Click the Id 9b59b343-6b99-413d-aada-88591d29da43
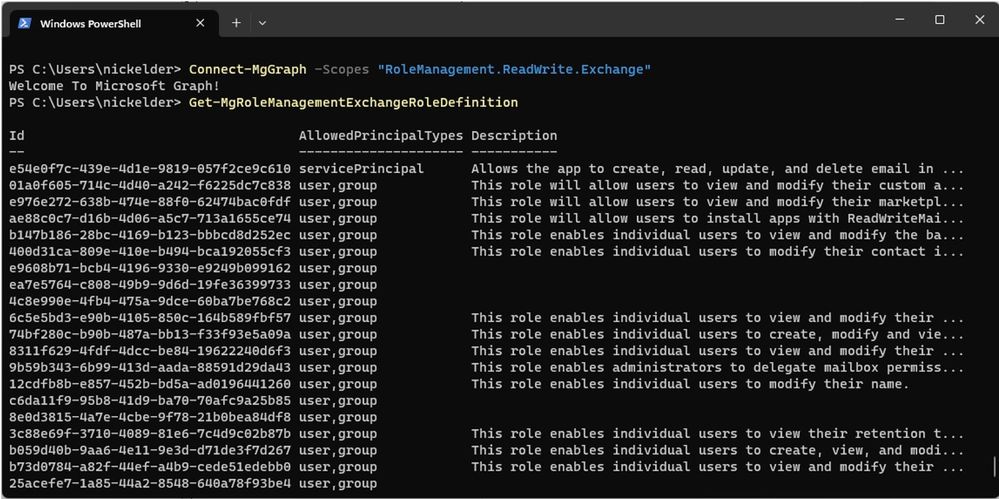This screenshot has height=499, width=999. [150, 368]
